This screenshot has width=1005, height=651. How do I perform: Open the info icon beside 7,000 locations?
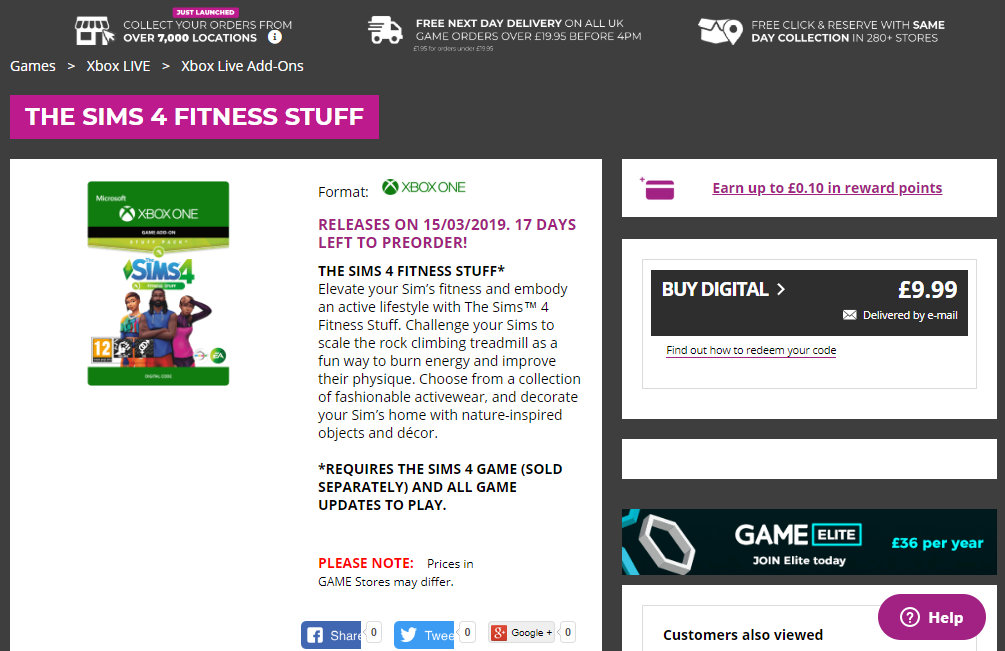point(275,37)
